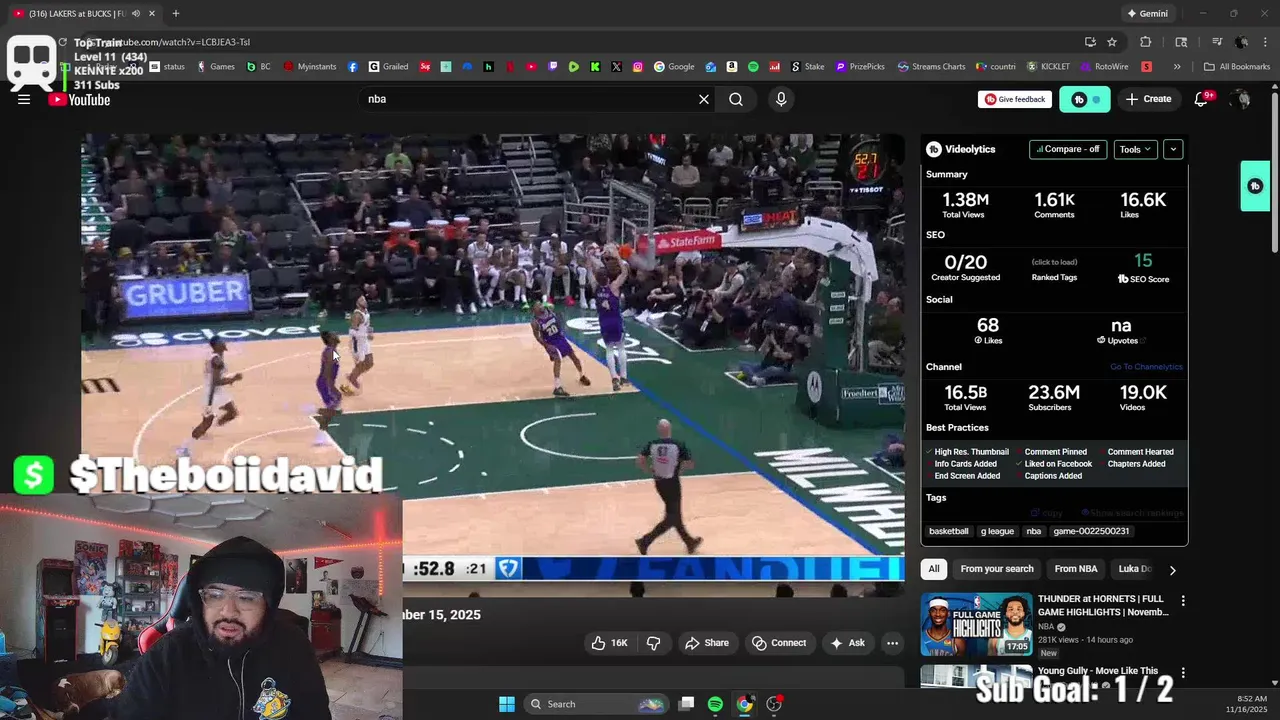Open the RotoWire bookmark
Screen dimensions: 1280x720
coord(1104,67)
